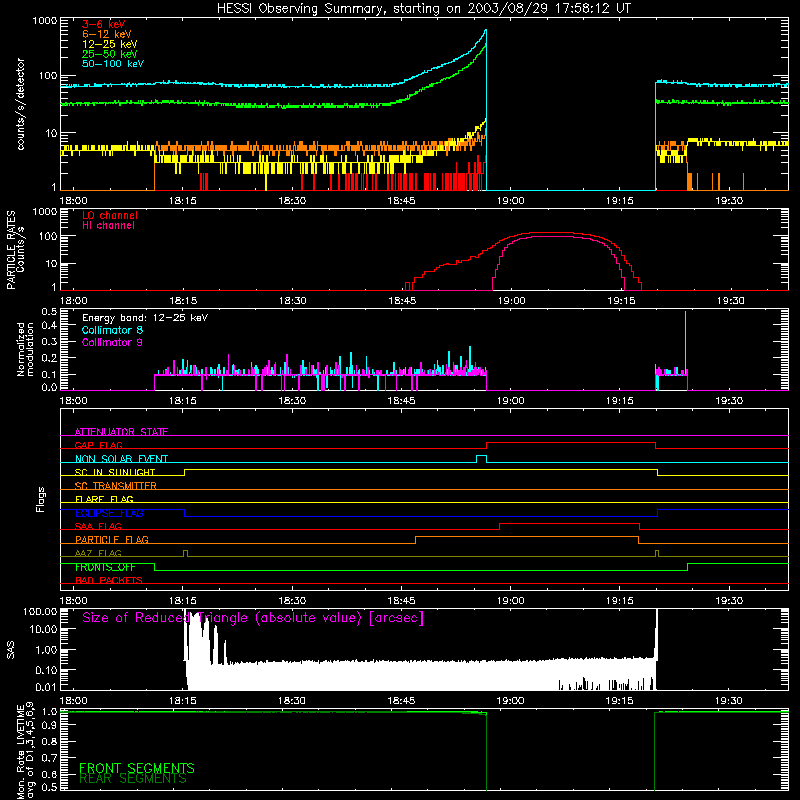Screen dimensions: 800x800
Task: Click the raised SAA FLAG segment
Action: [569, 523]
